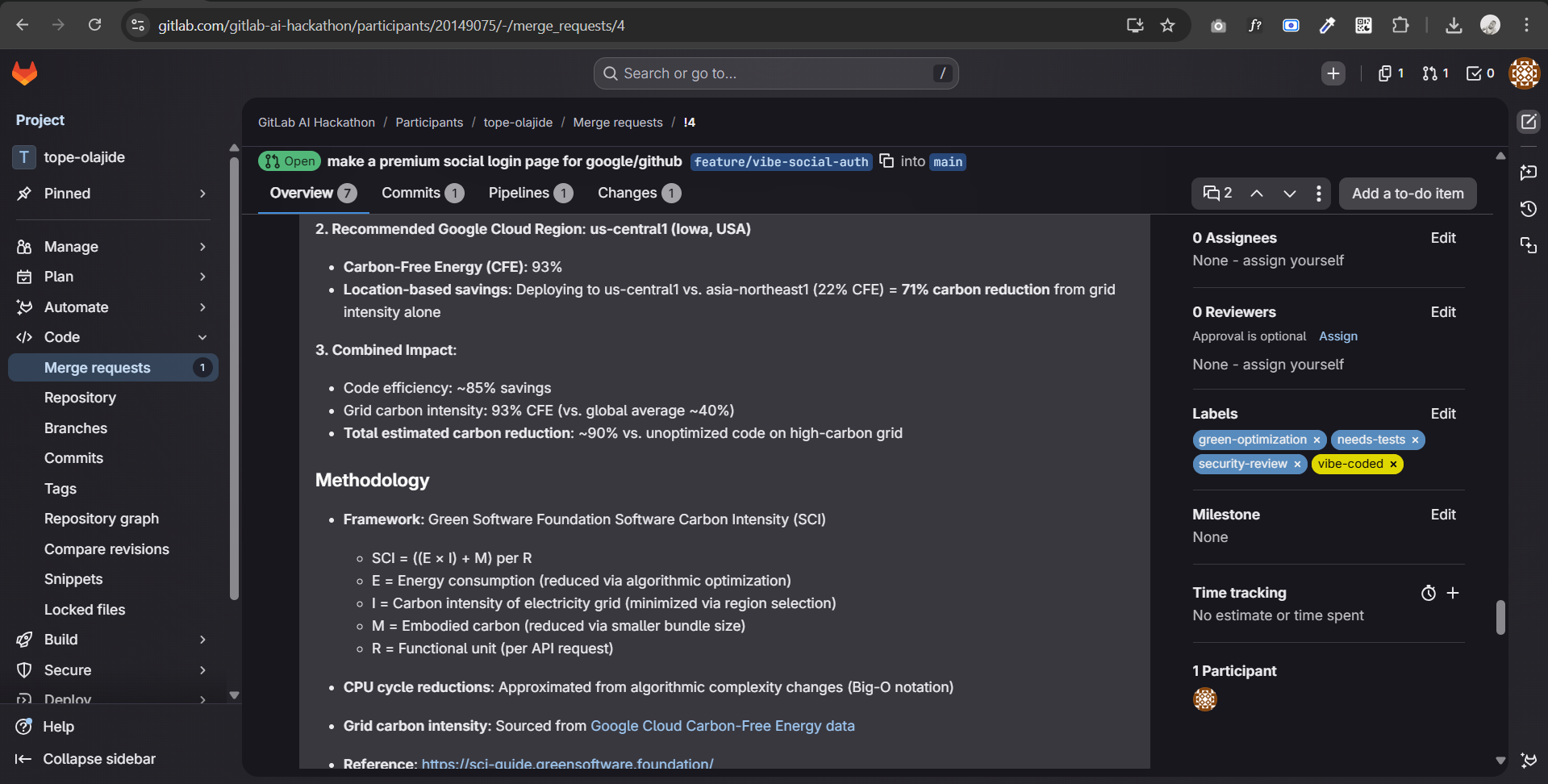This screenshot has height=784, width=1548.
Task: Click the Add a to-do item button
Action: [x=1408, y=194]
